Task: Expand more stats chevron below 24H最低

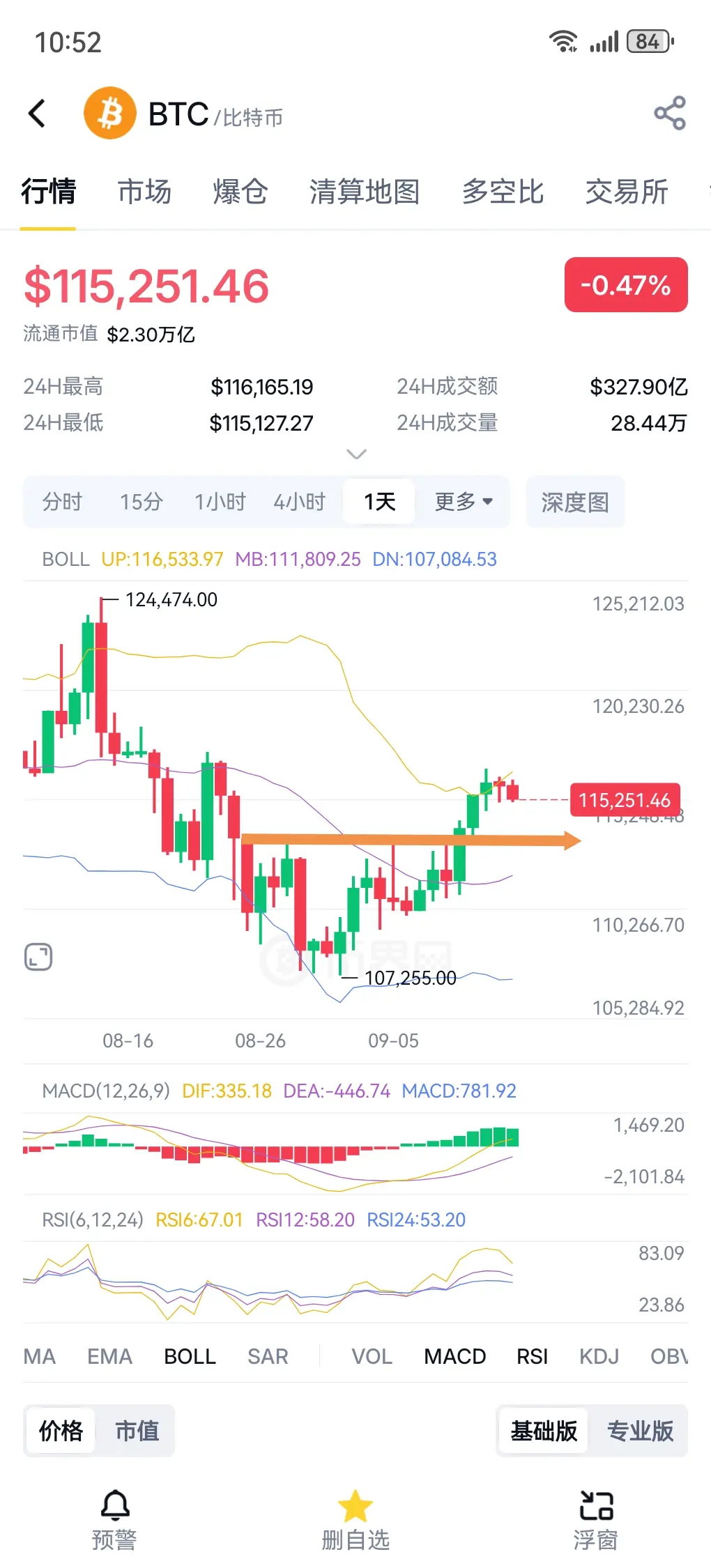Action: coord(356,454)
